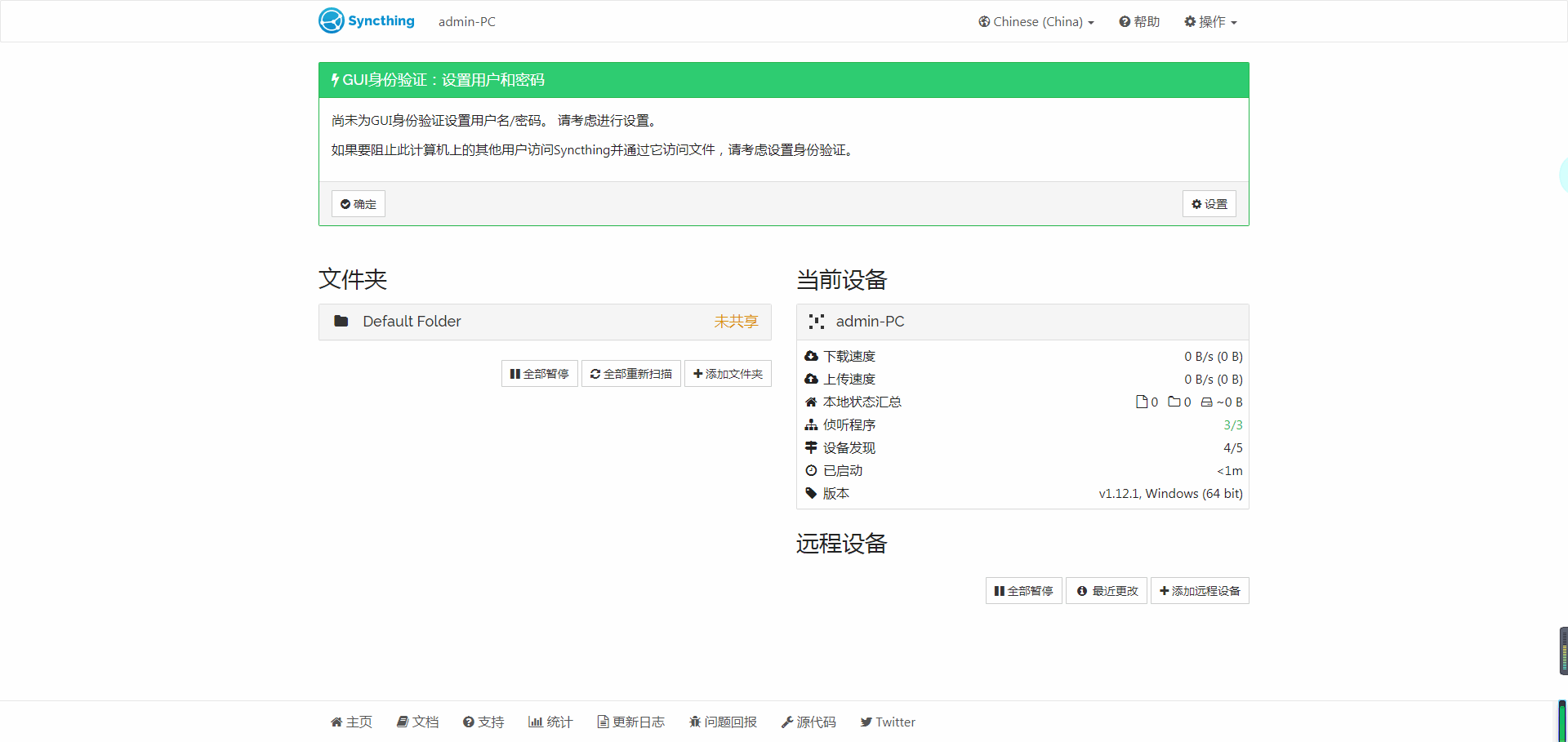The height and width of the screenshot is (742, 1568).
Task: Click the version tag icon beside 版本
Action: [x=811, y=493]
